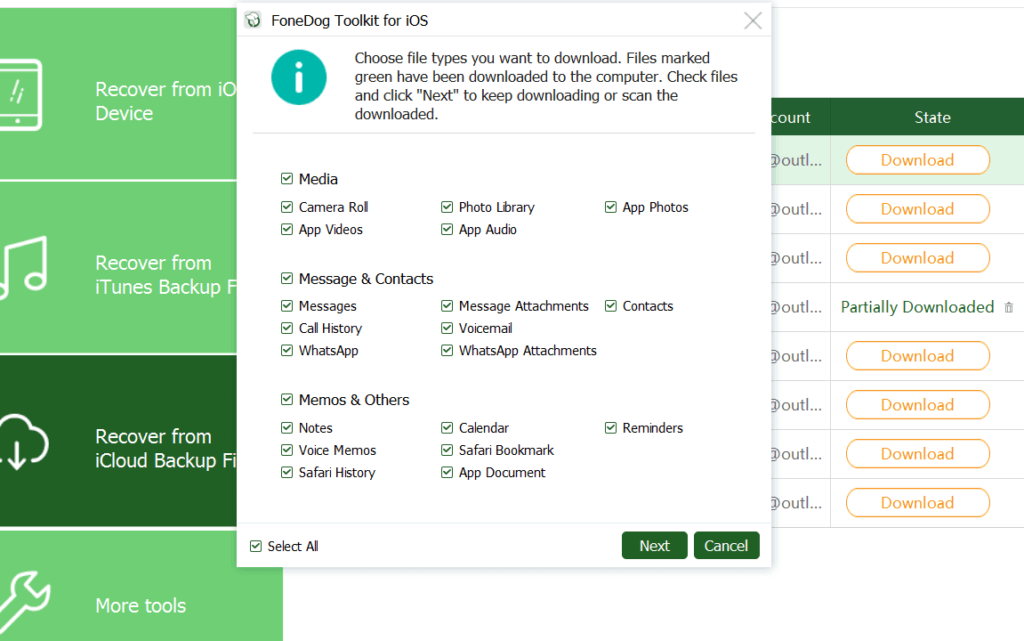Disable the Reminders checkbox
1024x641 pixels.
(611, 428)
